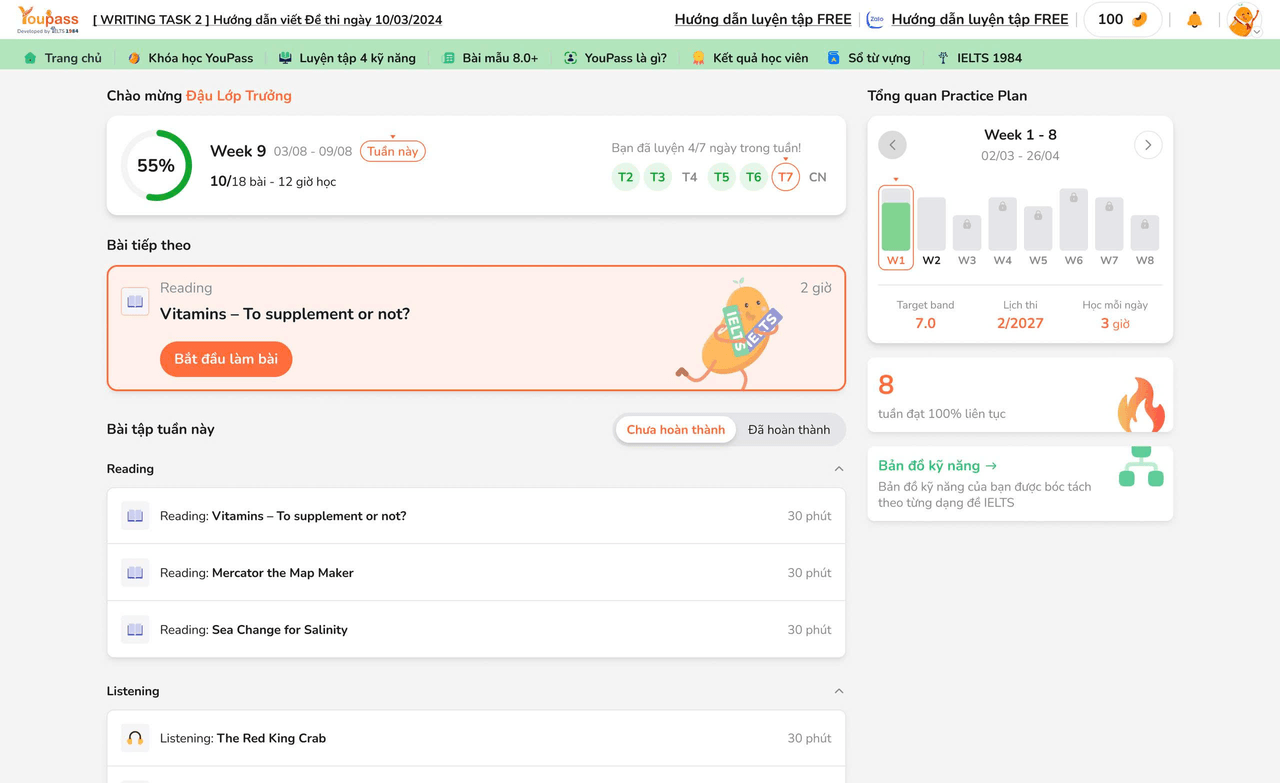
Task: Select day CN in week tracker
Action: point(818,177)
